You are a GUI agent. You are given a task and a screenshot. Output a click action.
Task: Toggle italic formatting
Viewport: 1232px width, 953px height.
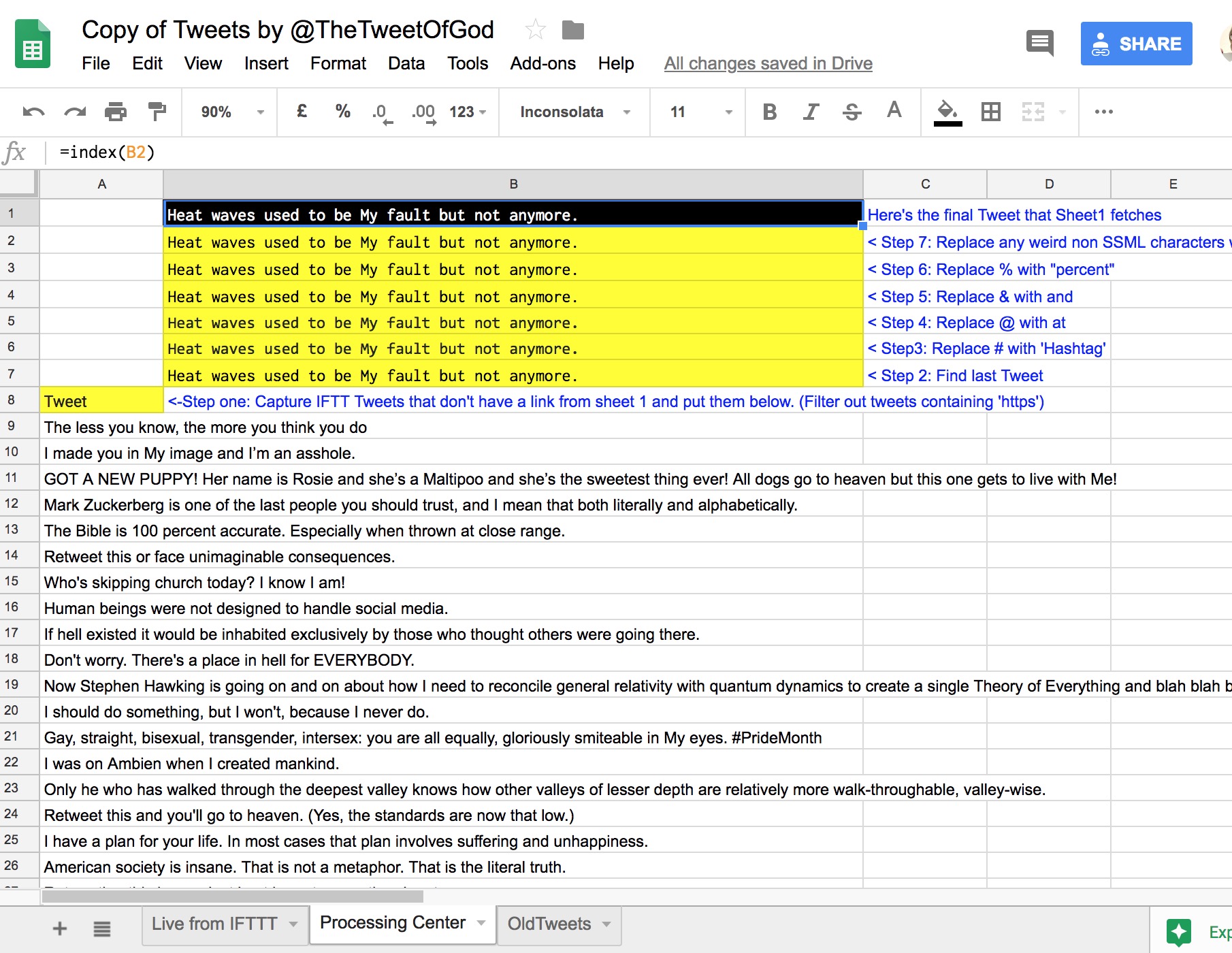point(811,112)
